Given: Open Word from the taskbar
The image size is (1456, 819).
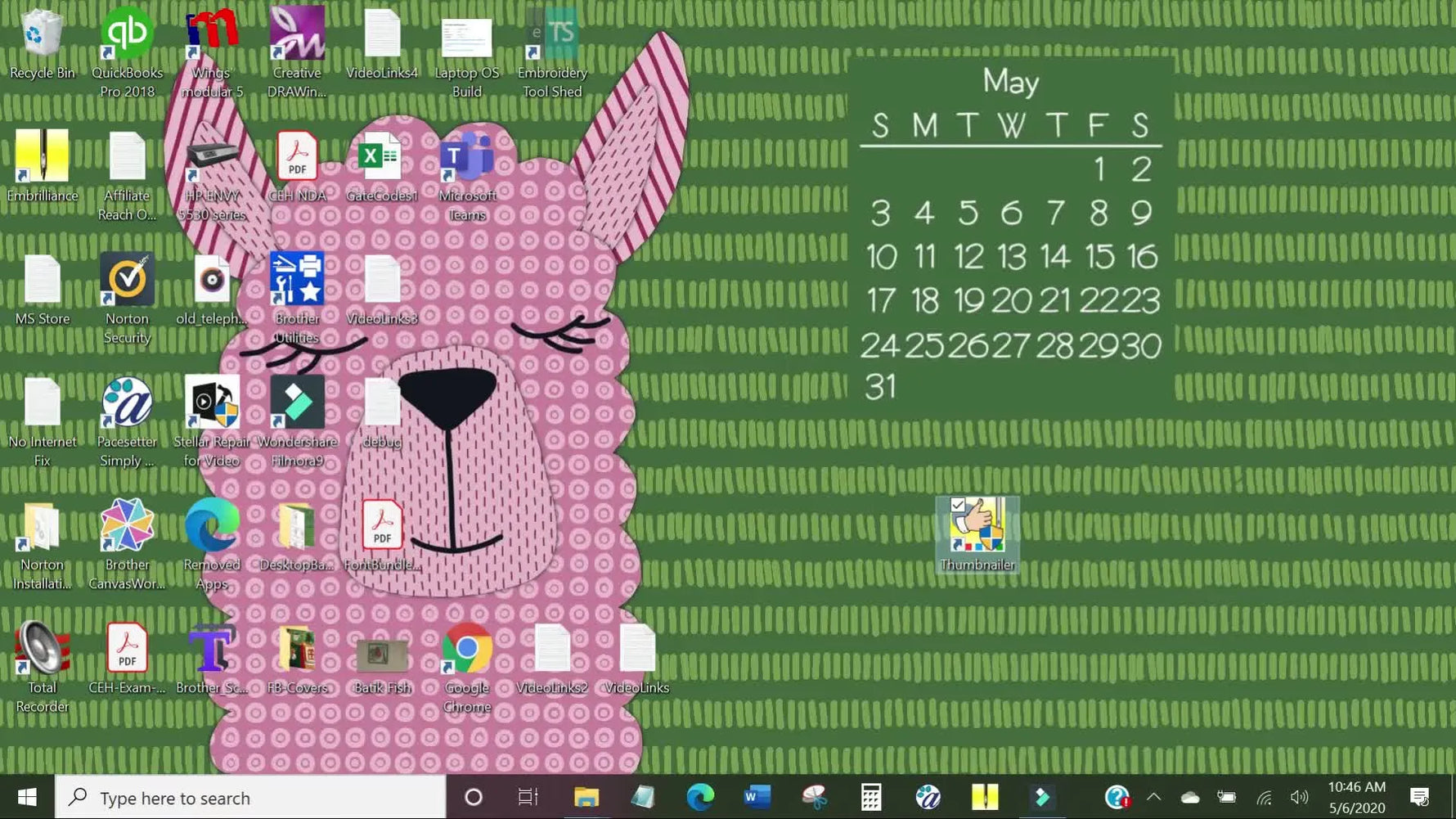Looking at the screenshot, I should point(757,797).
